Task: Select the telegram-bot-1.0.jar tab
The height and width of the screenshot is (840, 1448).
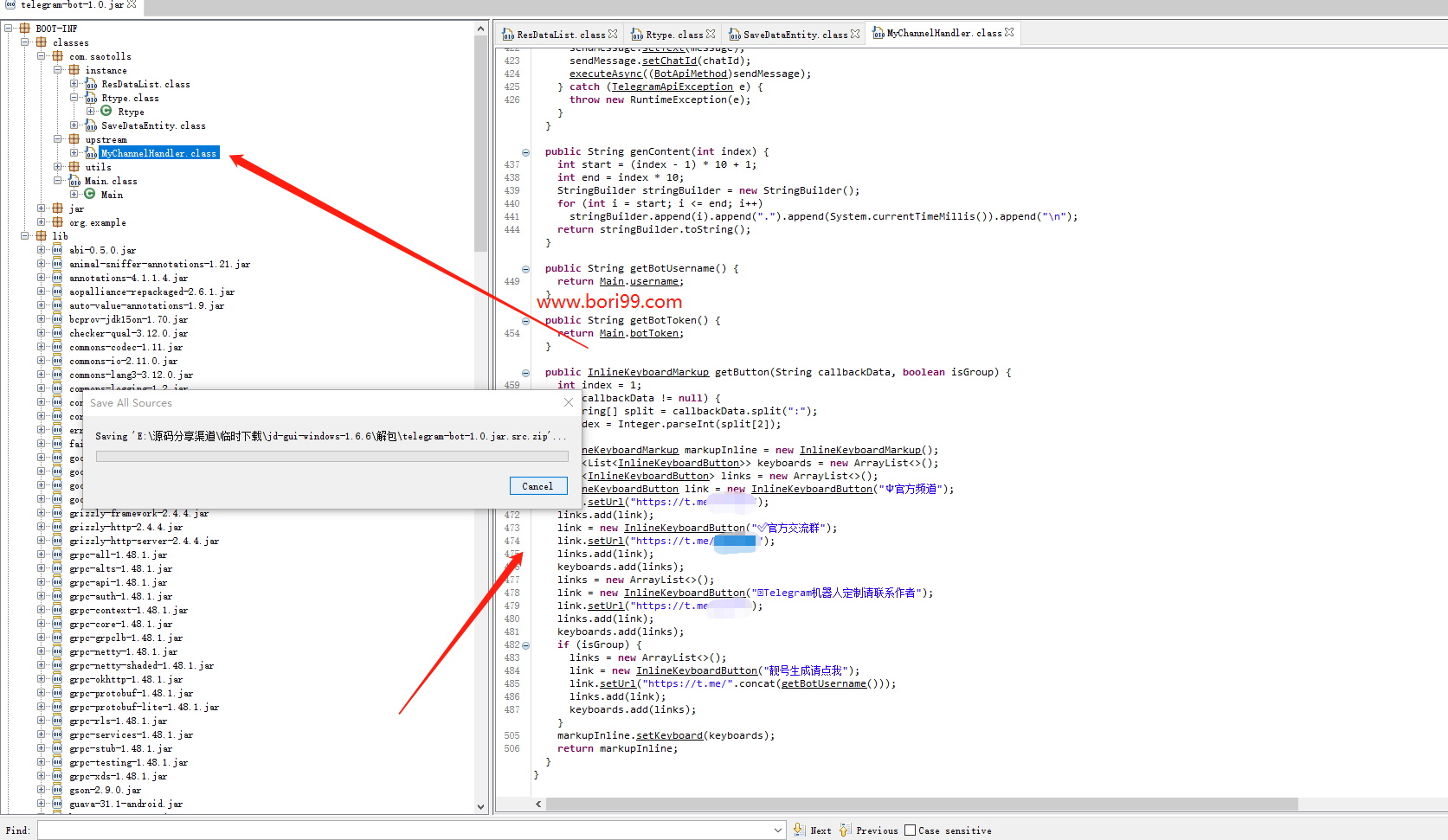Action: (72, 4)
